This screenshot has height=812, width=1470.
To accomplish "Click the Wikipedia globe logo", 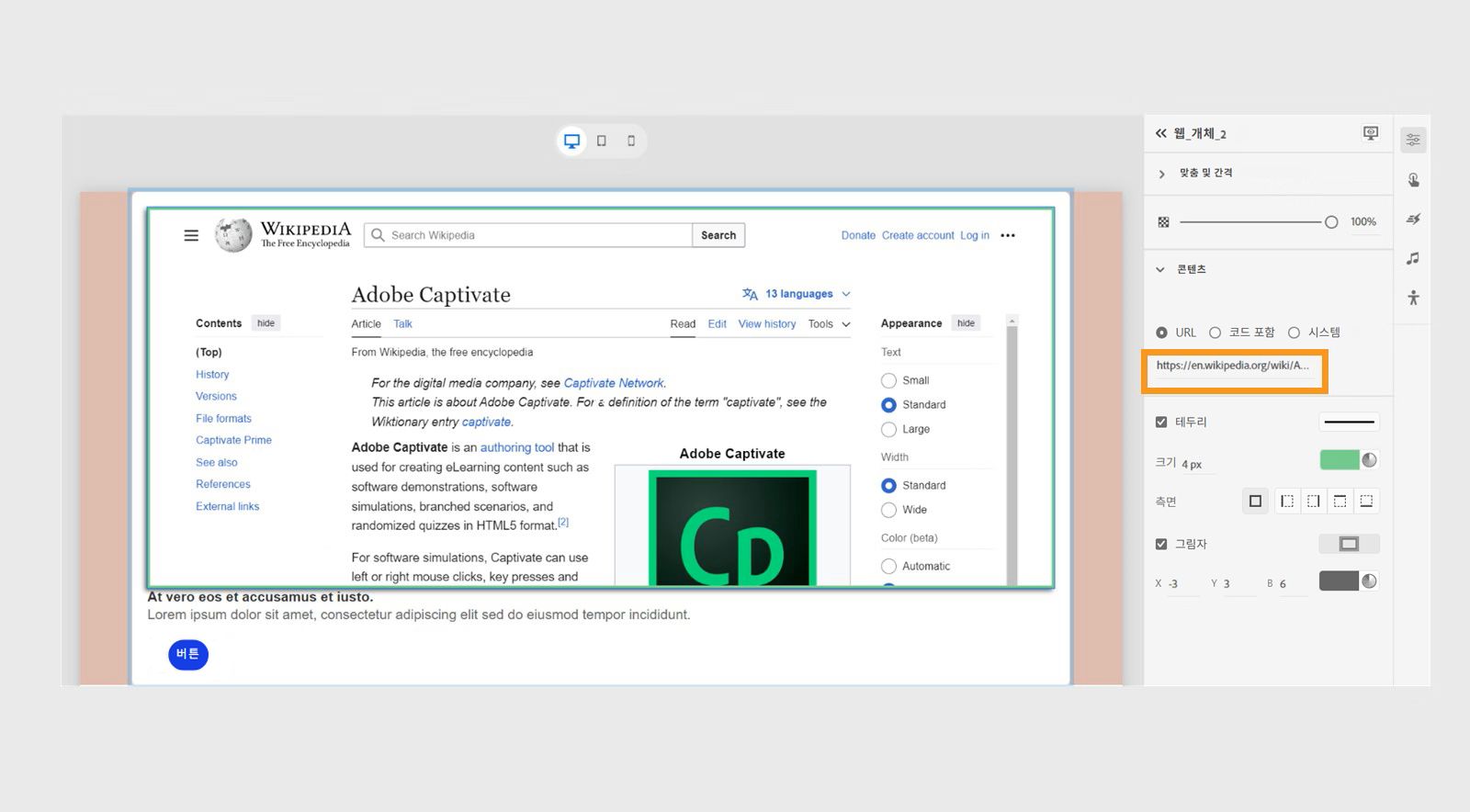I will (x=233, y=235).
